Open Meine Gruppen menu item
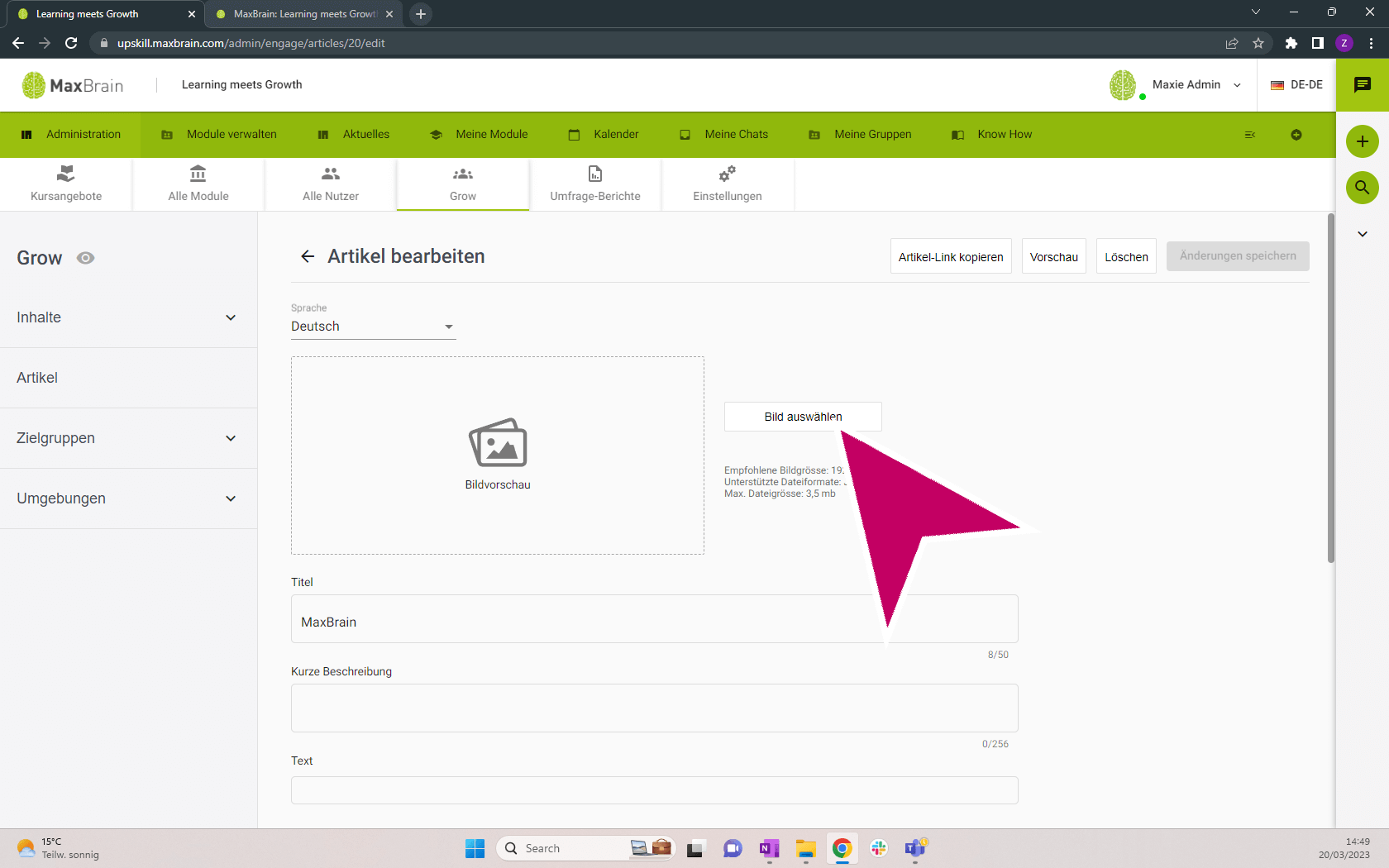This screenshot has height=868, width=1389. [860, 135]
